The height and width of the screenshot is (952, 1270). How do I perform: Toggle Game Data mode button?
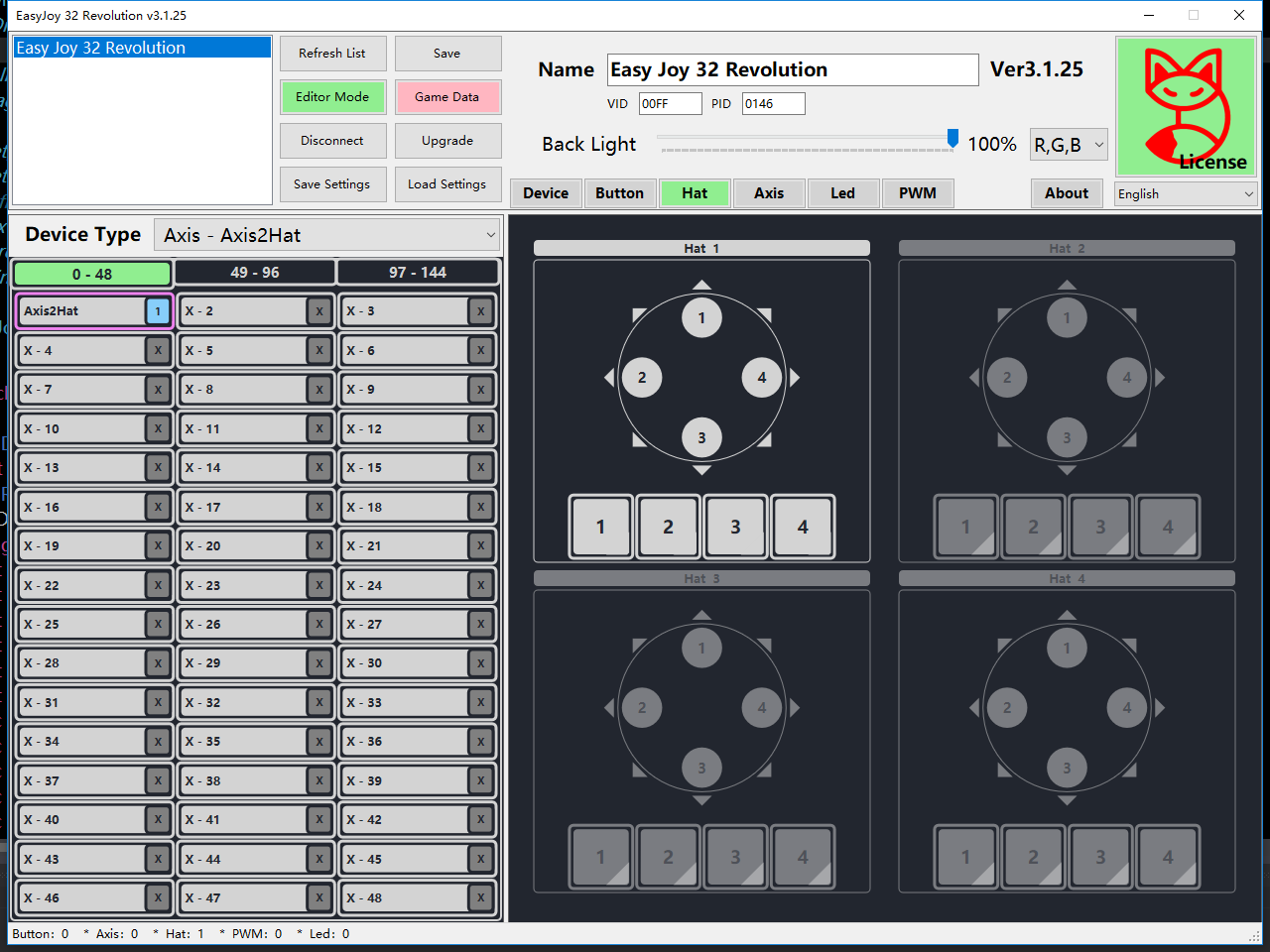pyautogui.click(x=447, y=97)
